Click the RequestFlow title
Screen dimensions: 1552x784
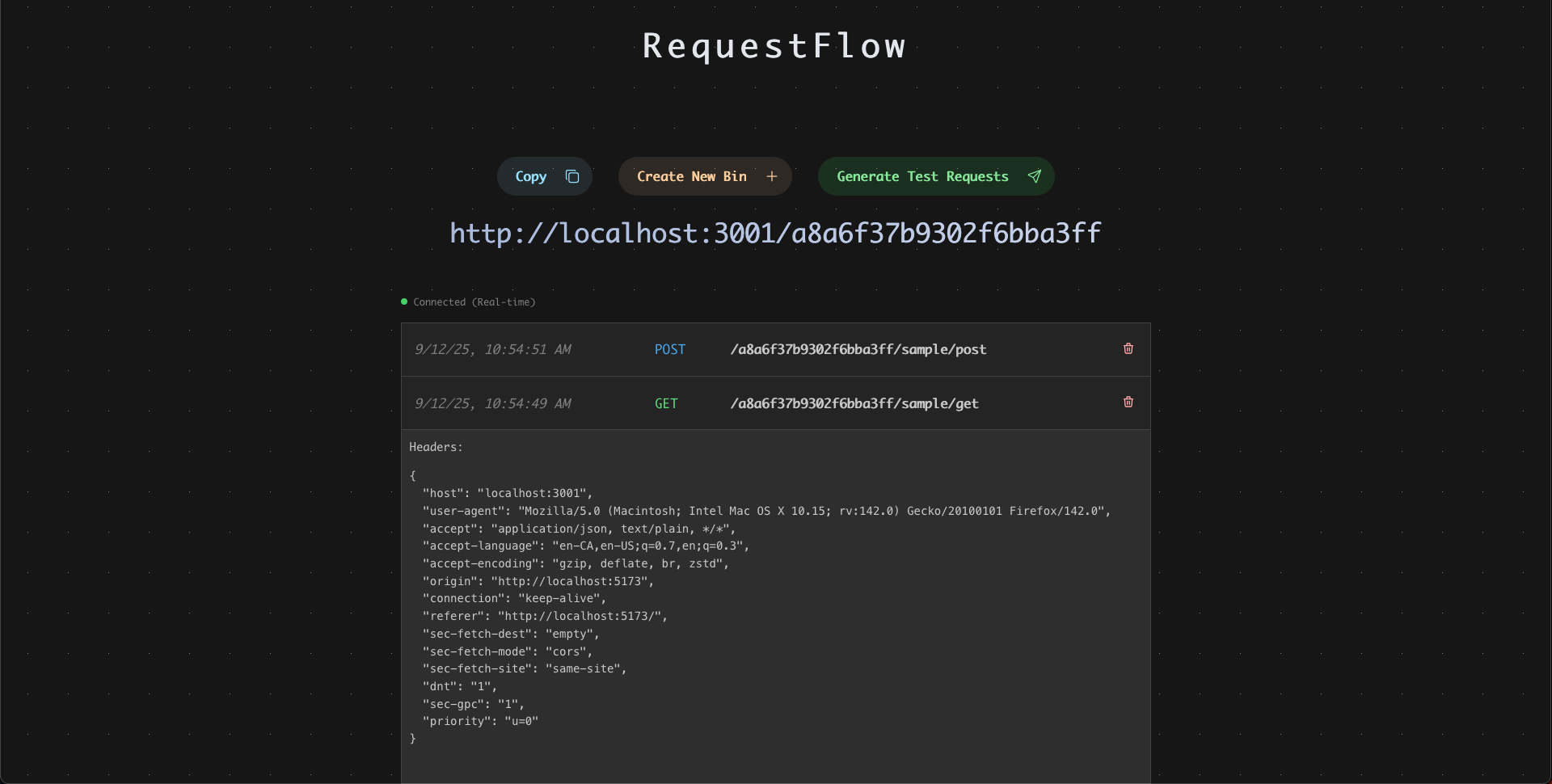pyautogui.click(x=774, y=46)
